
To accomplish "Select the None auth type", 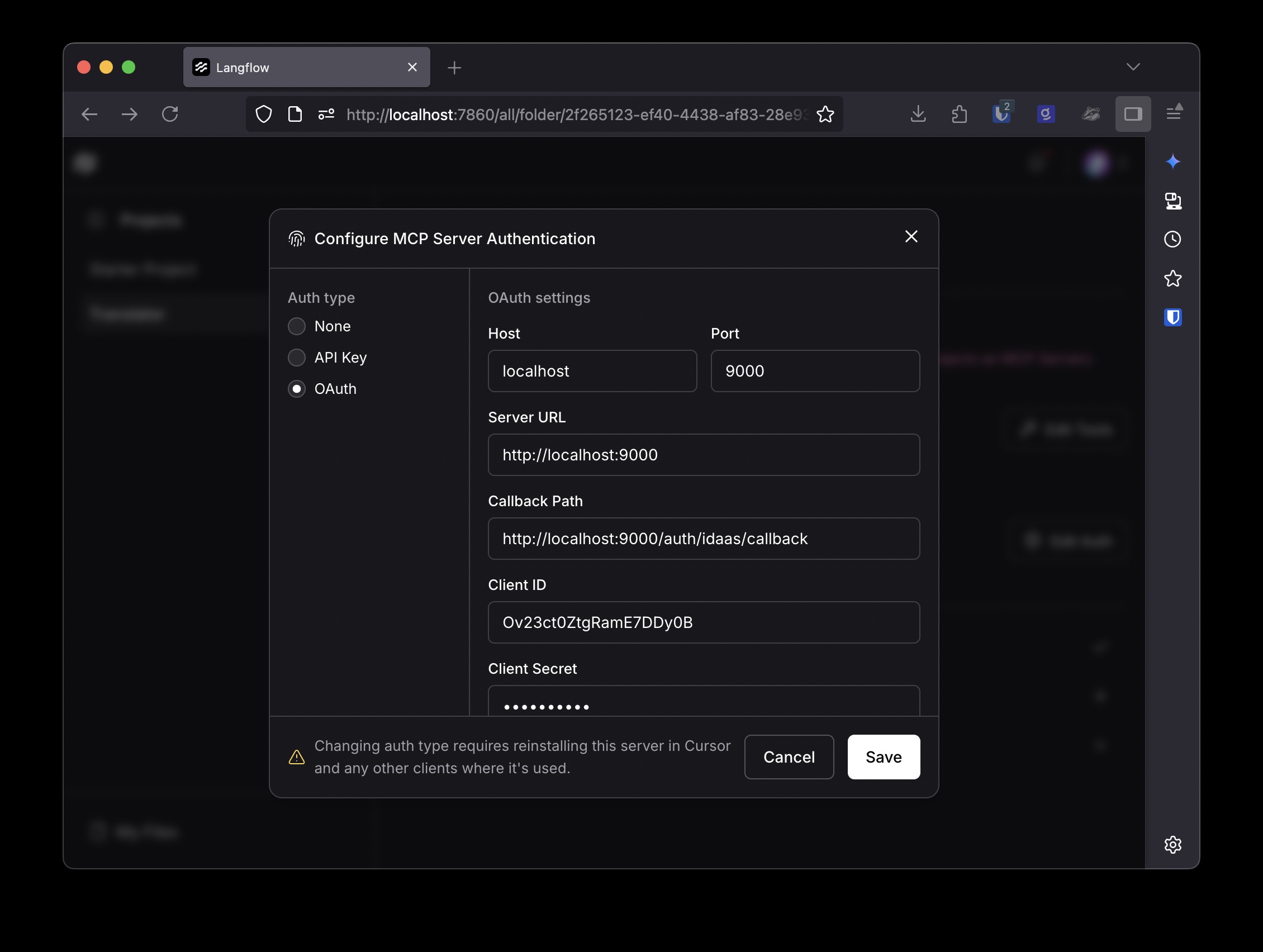I will pyautogui.click(x=296, y=326).
